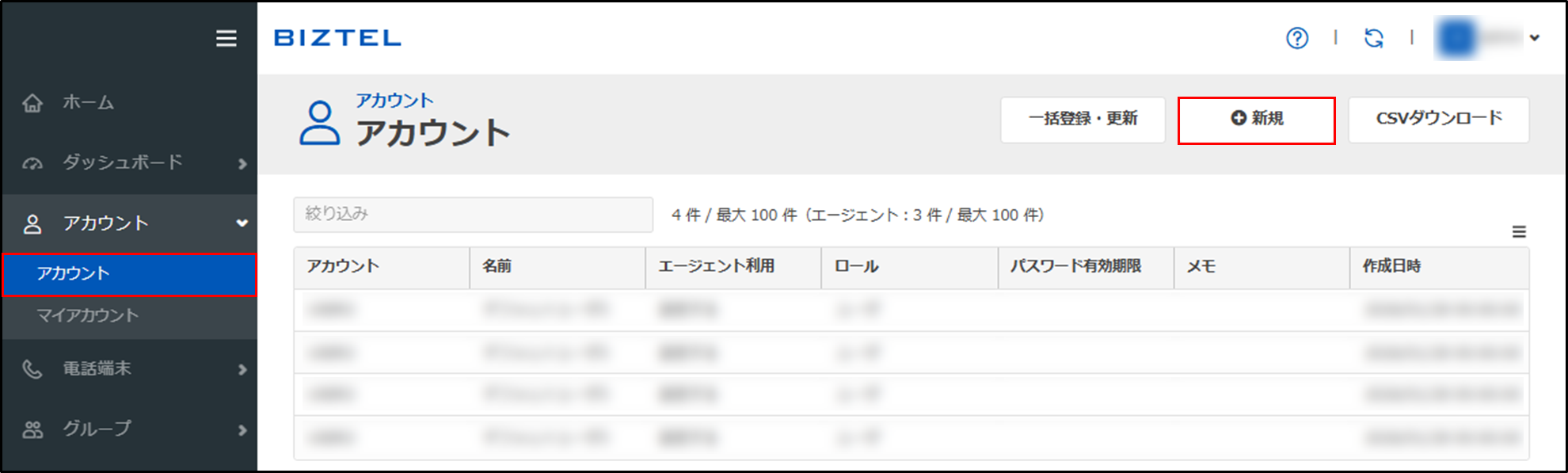Click the Home house icon
This screenshot has width=1568, height=473.
(x=32, y=103)
